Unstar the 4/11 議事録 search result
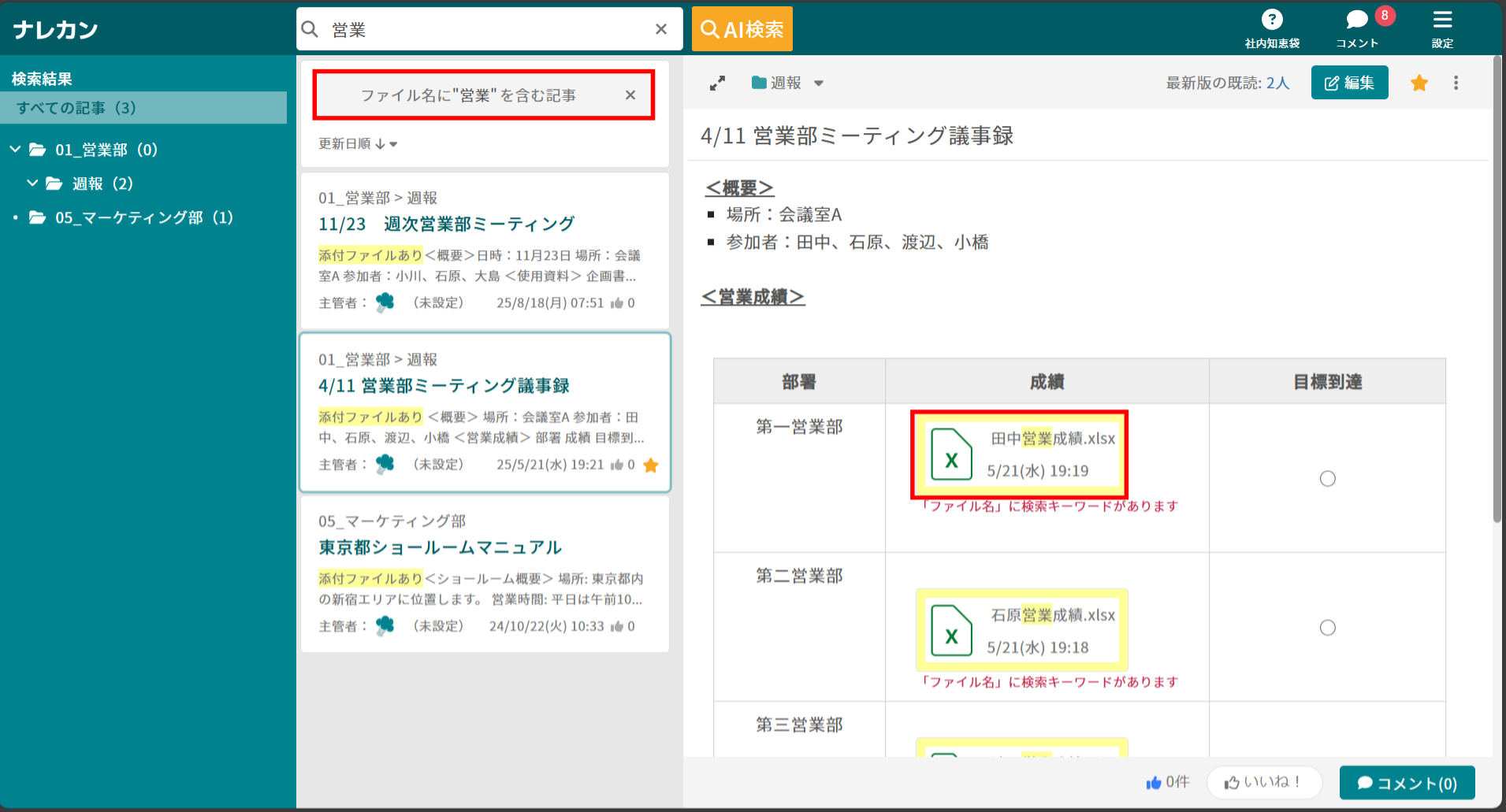The width and height of the screenshot is (1506, 812). point(651,465)
